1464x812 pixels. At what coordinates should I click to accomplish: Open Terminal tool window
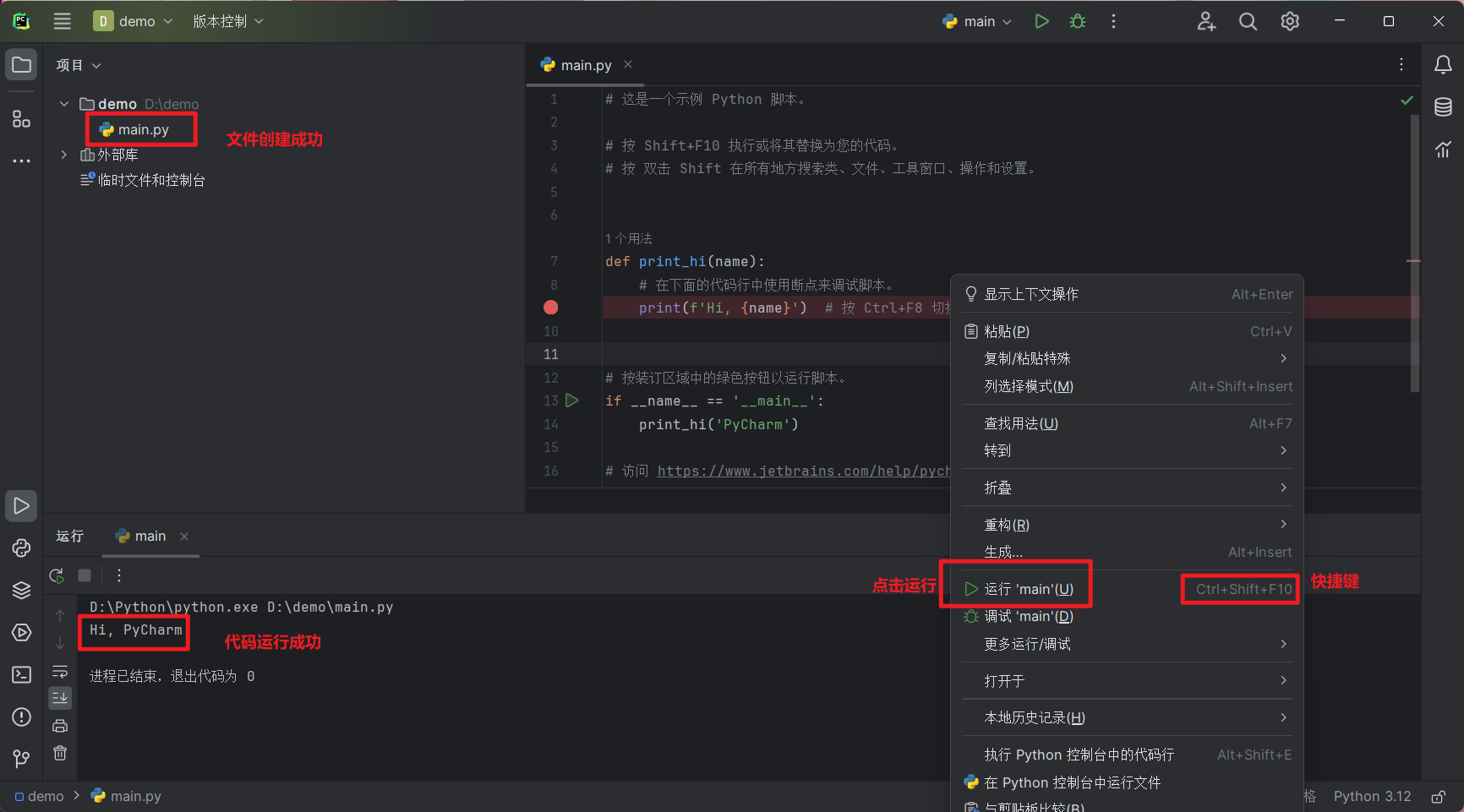tap(22, 675)
